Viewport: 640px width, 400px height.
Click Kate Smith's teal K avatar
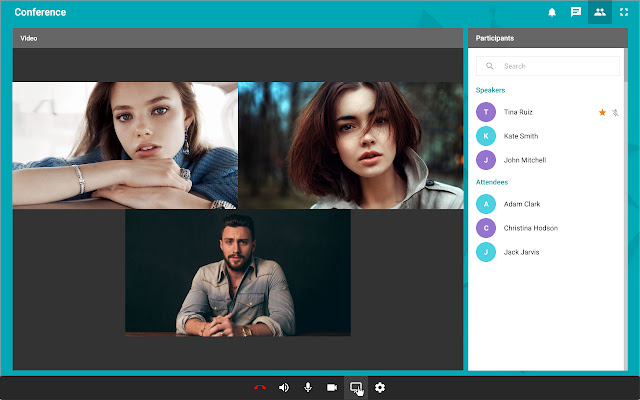[x=486, y=136]
